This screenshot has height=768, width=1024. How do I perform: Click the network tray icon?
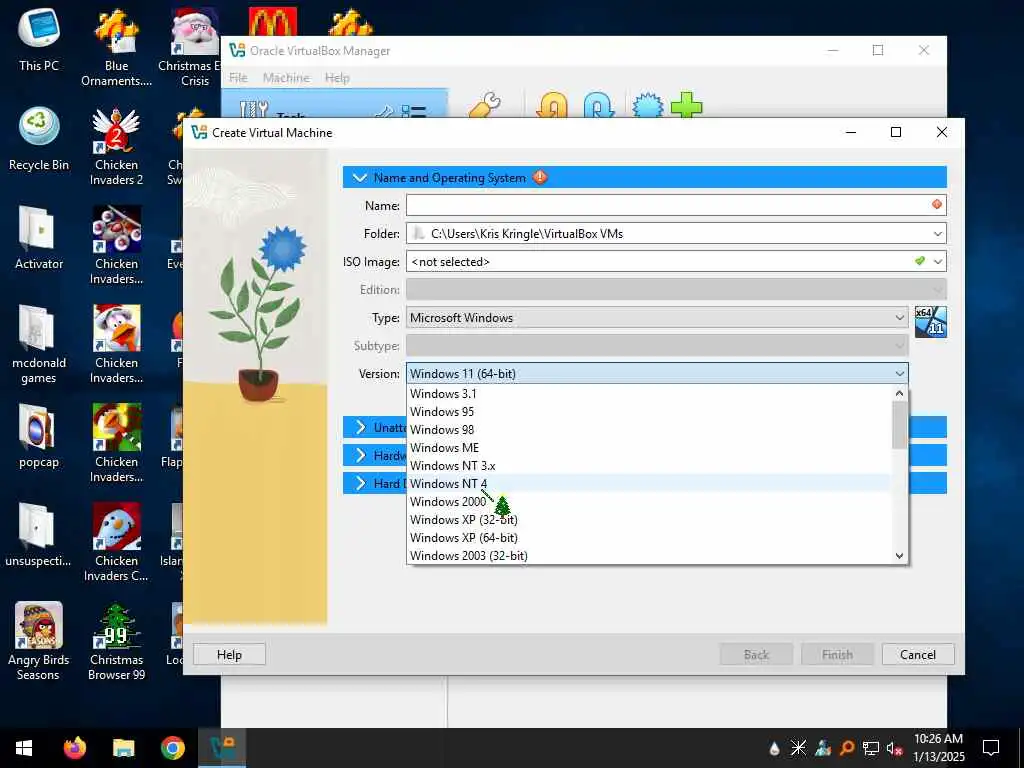pyautogui.click(x=871, y=748)
